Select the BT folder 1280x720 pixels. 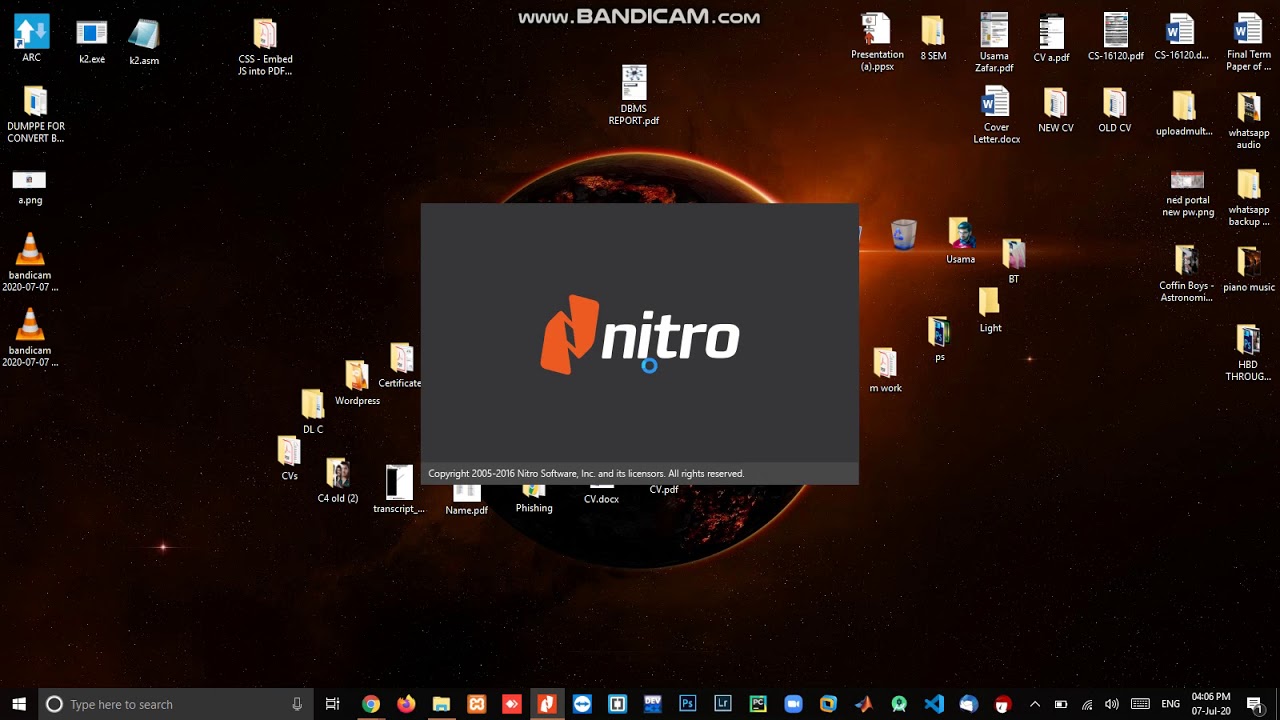click(1014, 262)
